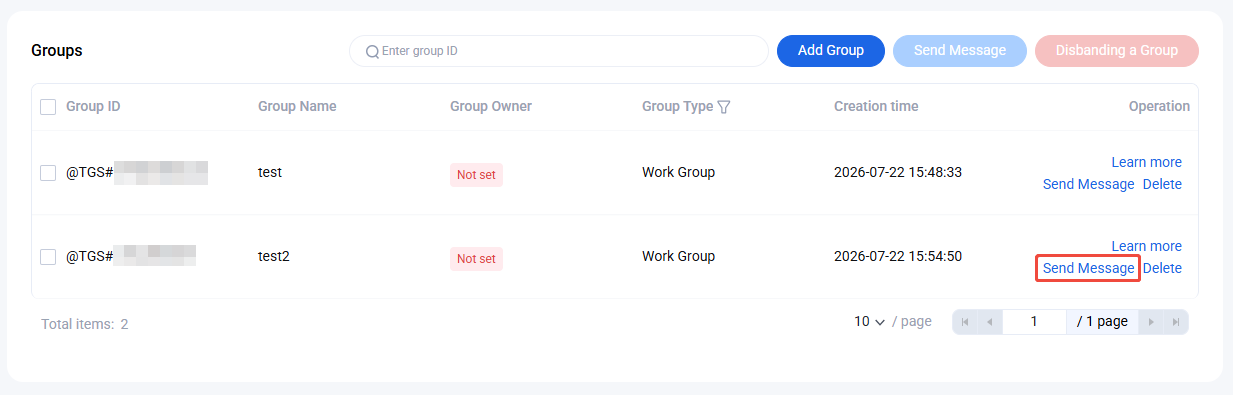Open Learn more for group test2
This screenshot has height=395, width=1233.
tap(1146, 246)
